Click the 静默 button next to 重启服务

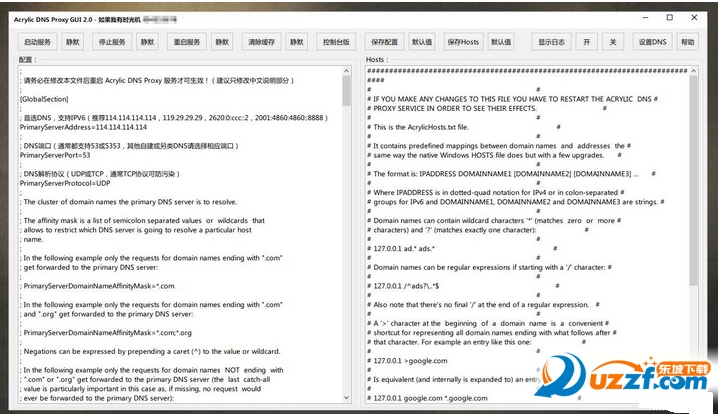222,42
